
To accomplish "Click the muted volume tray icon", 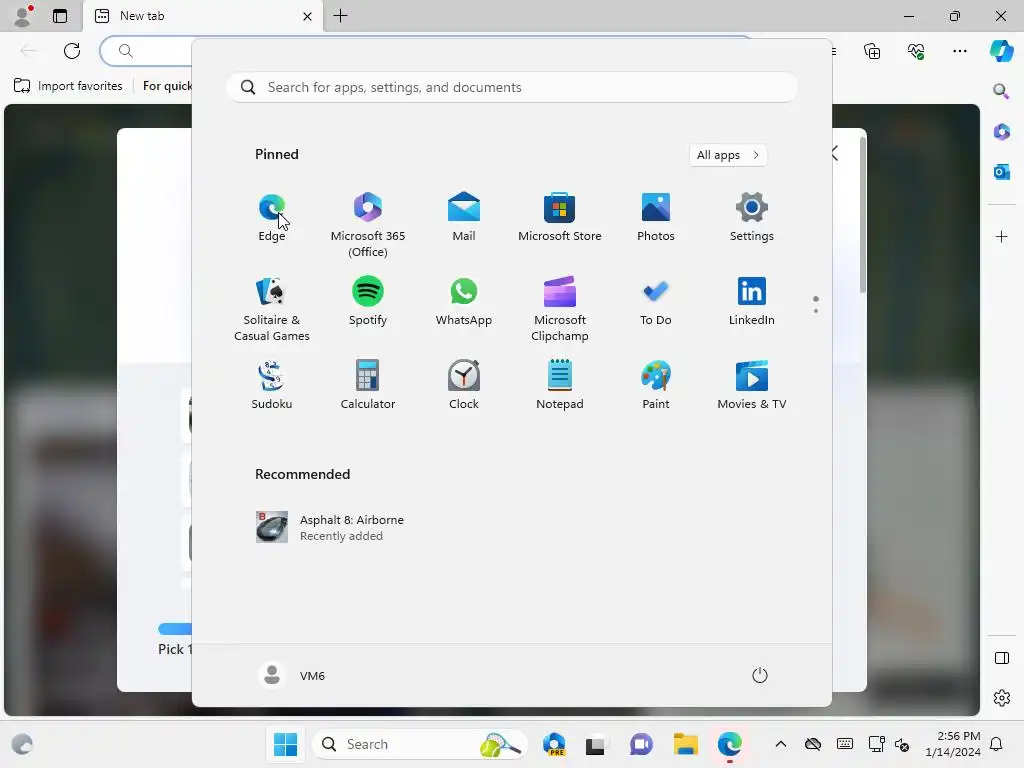I will tap(902, 744).
